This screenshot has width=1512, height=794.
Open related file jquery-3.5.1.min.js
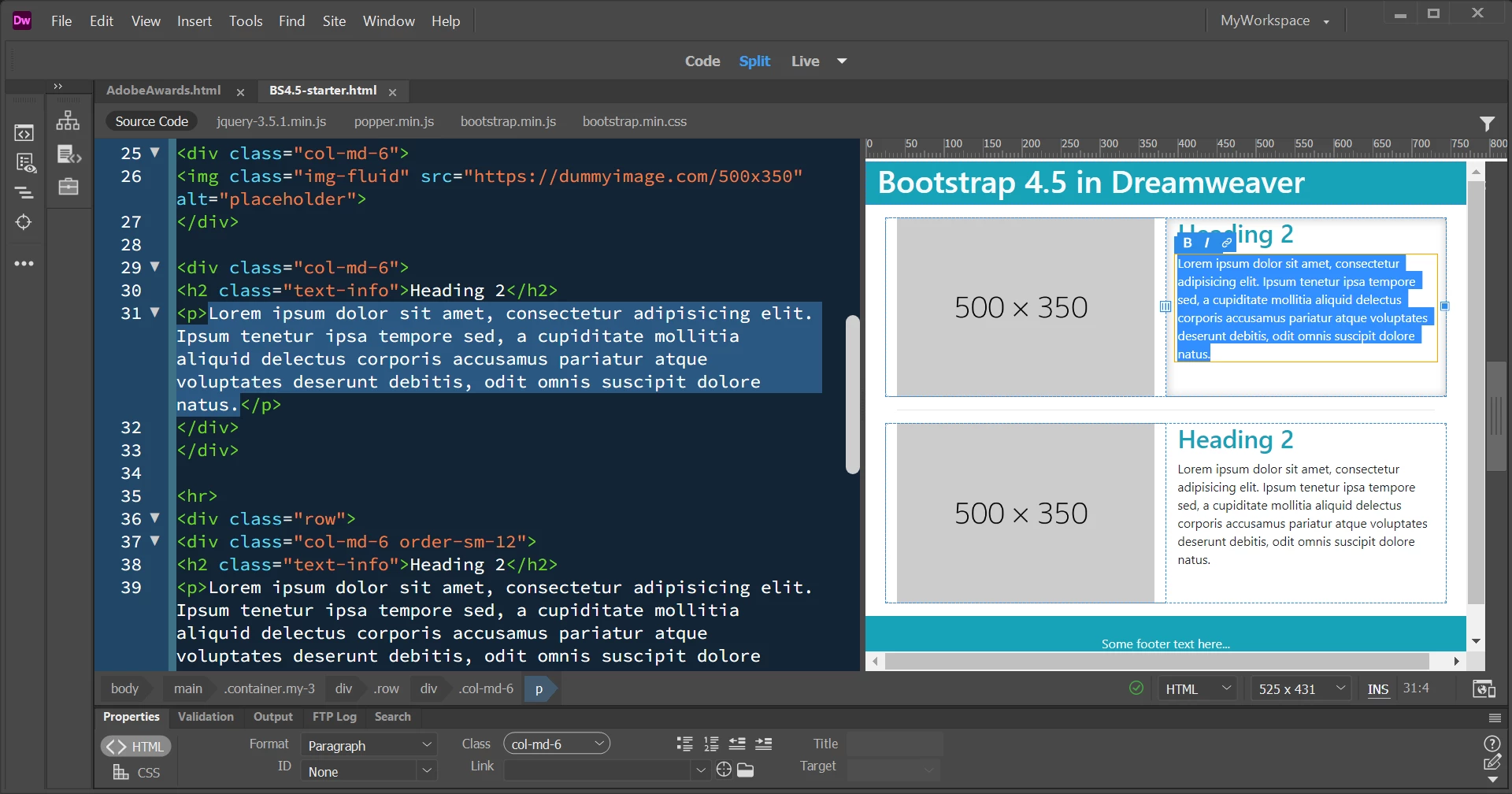pos(272,121)
